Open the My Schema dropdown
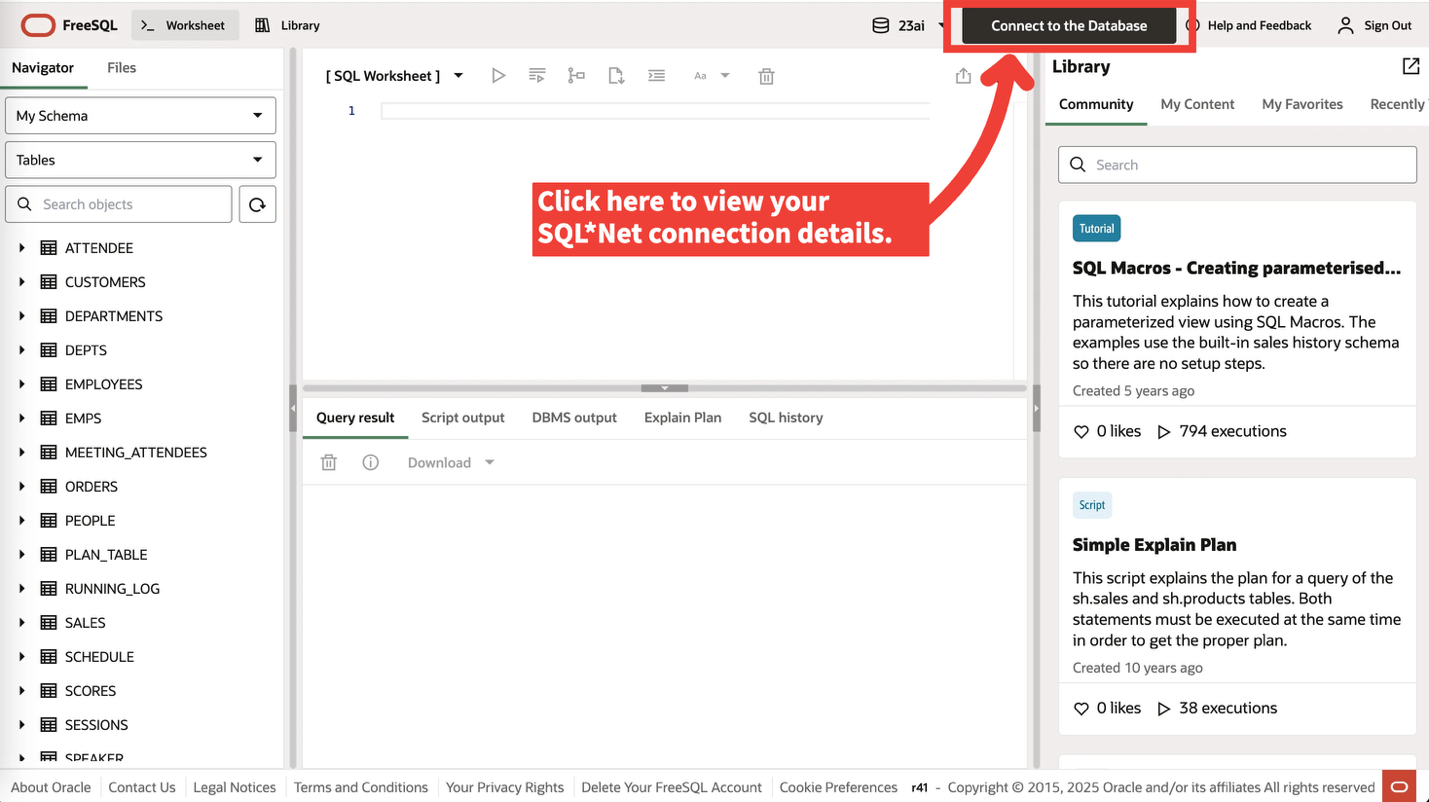Viewport: 1429px width, 802px height. (140, 116)
